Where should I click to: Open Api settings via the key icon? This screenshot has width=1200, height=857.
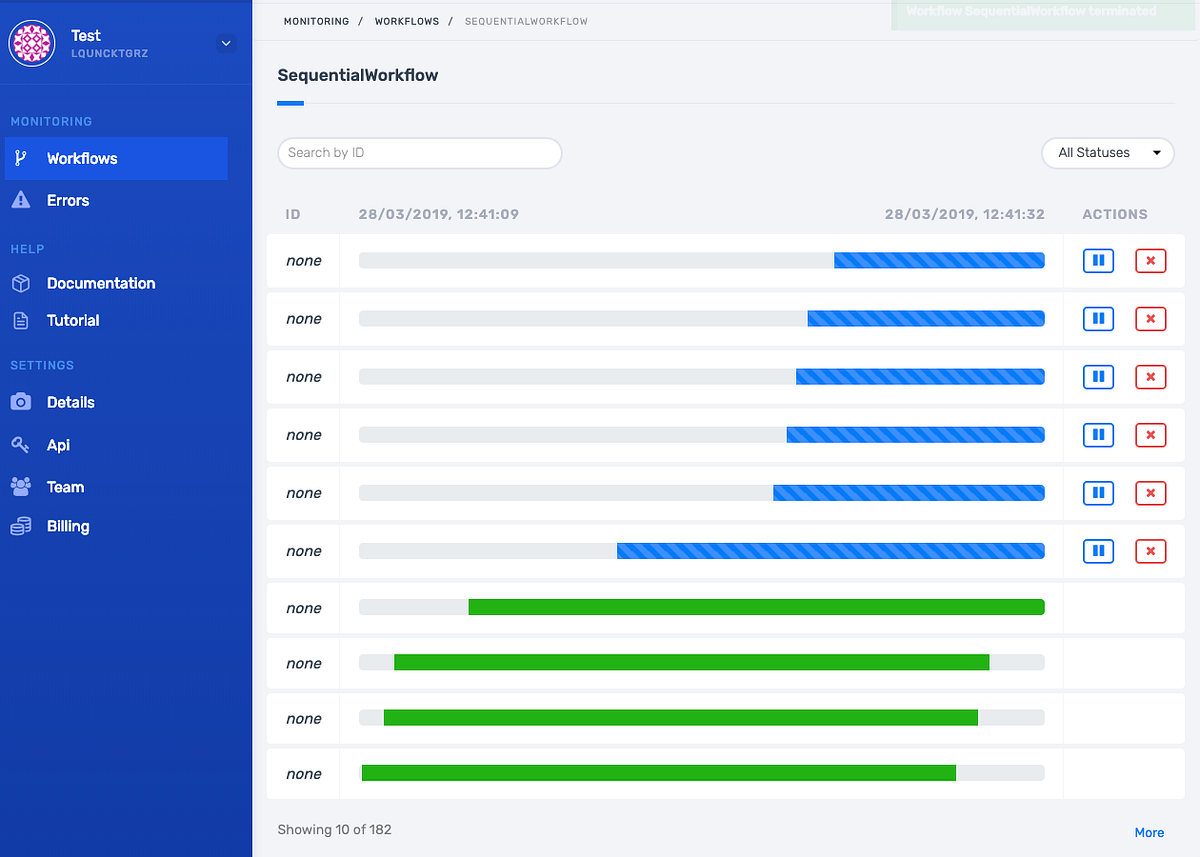coord(20,444)
